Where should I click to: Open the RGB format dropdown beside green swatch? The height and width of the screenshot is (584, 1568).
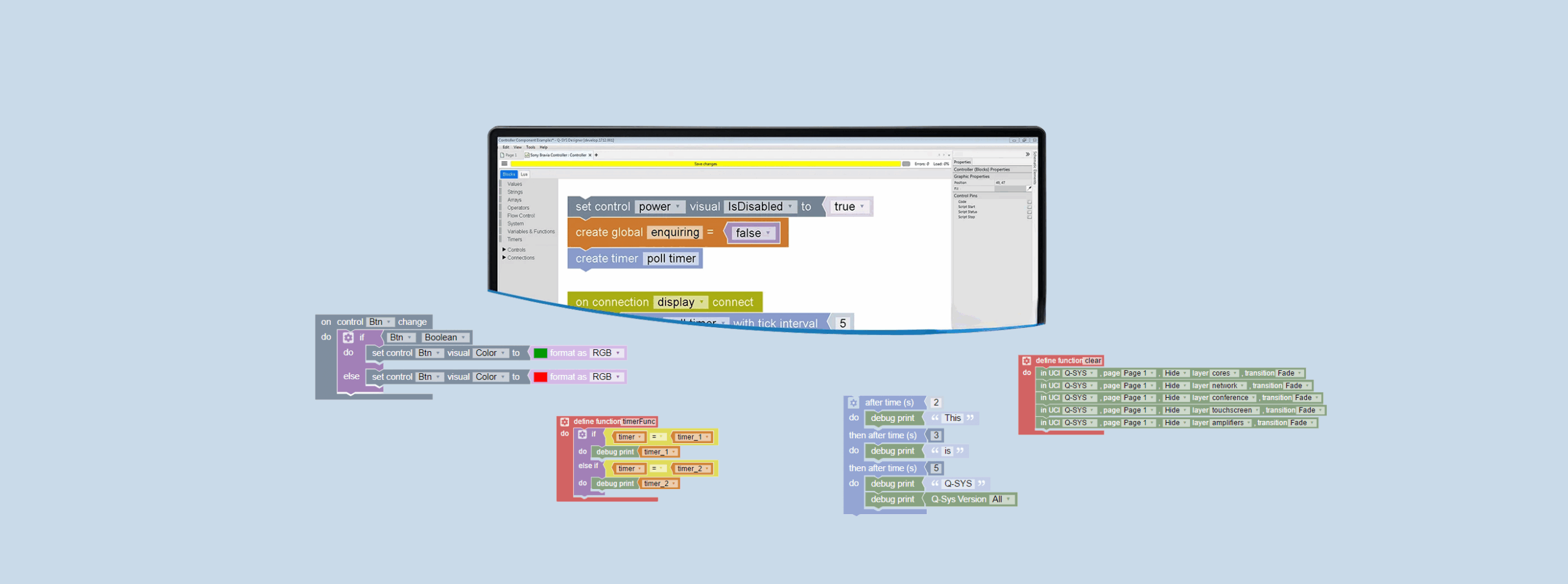point(607,353)
